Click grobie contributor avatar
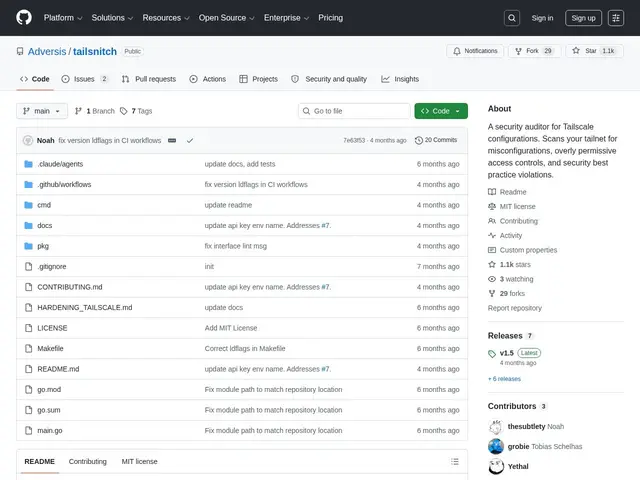The image size is (640, 480). click(496, 447)
